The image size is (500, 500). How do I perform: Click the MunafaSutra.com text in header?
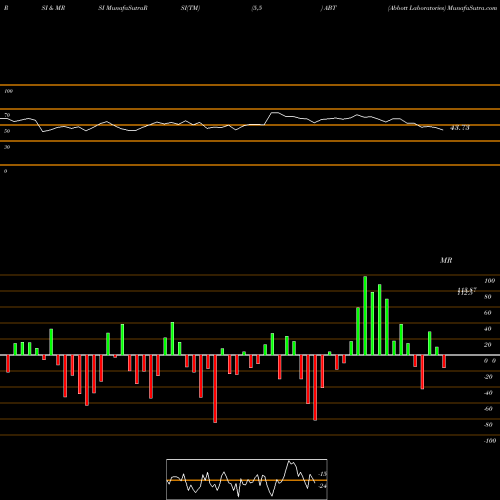(472, 8)
